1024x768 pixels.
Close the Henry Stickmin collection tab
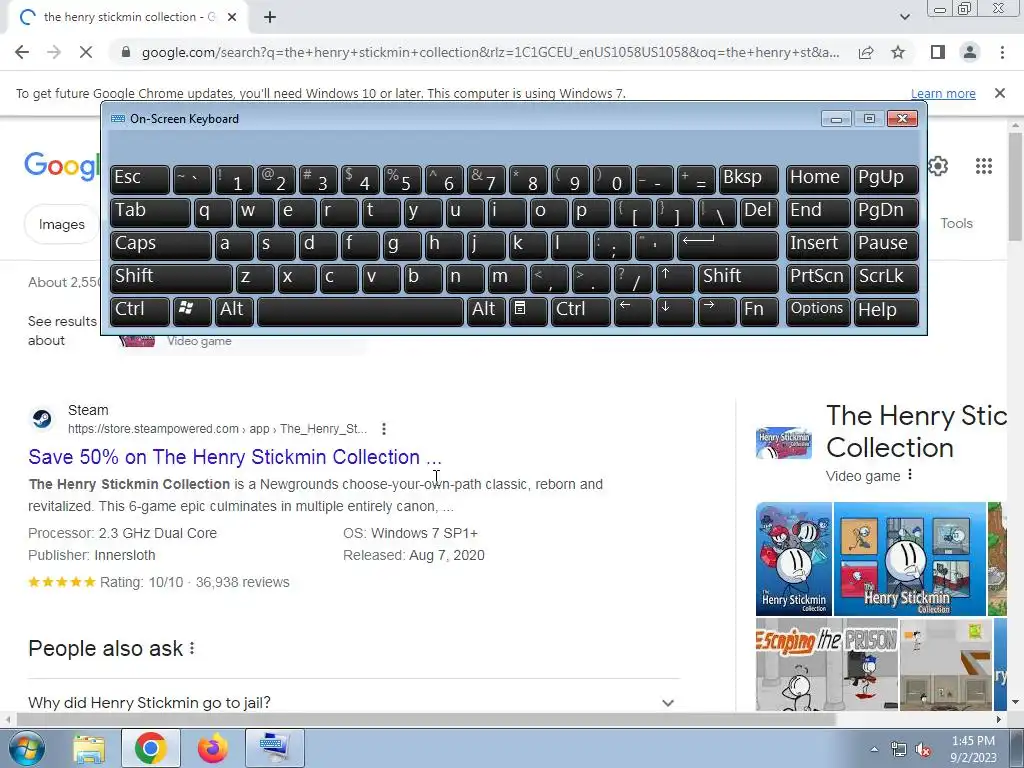tap(232, 18)
